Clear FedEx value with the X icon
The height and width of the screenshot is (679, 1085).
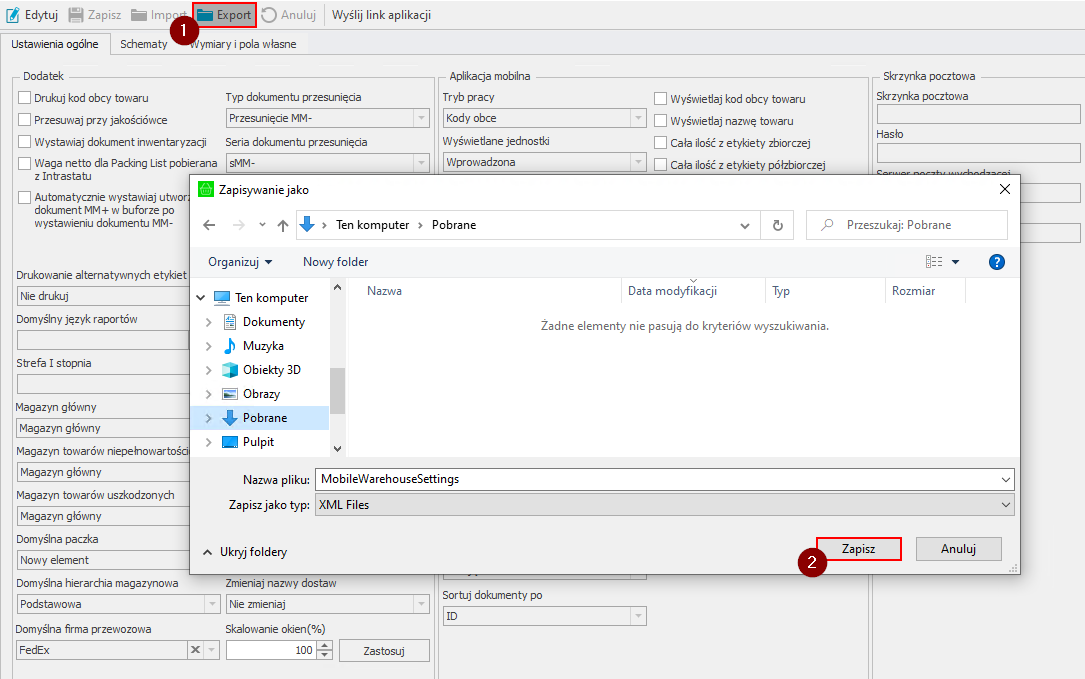(x=194, y=650)
